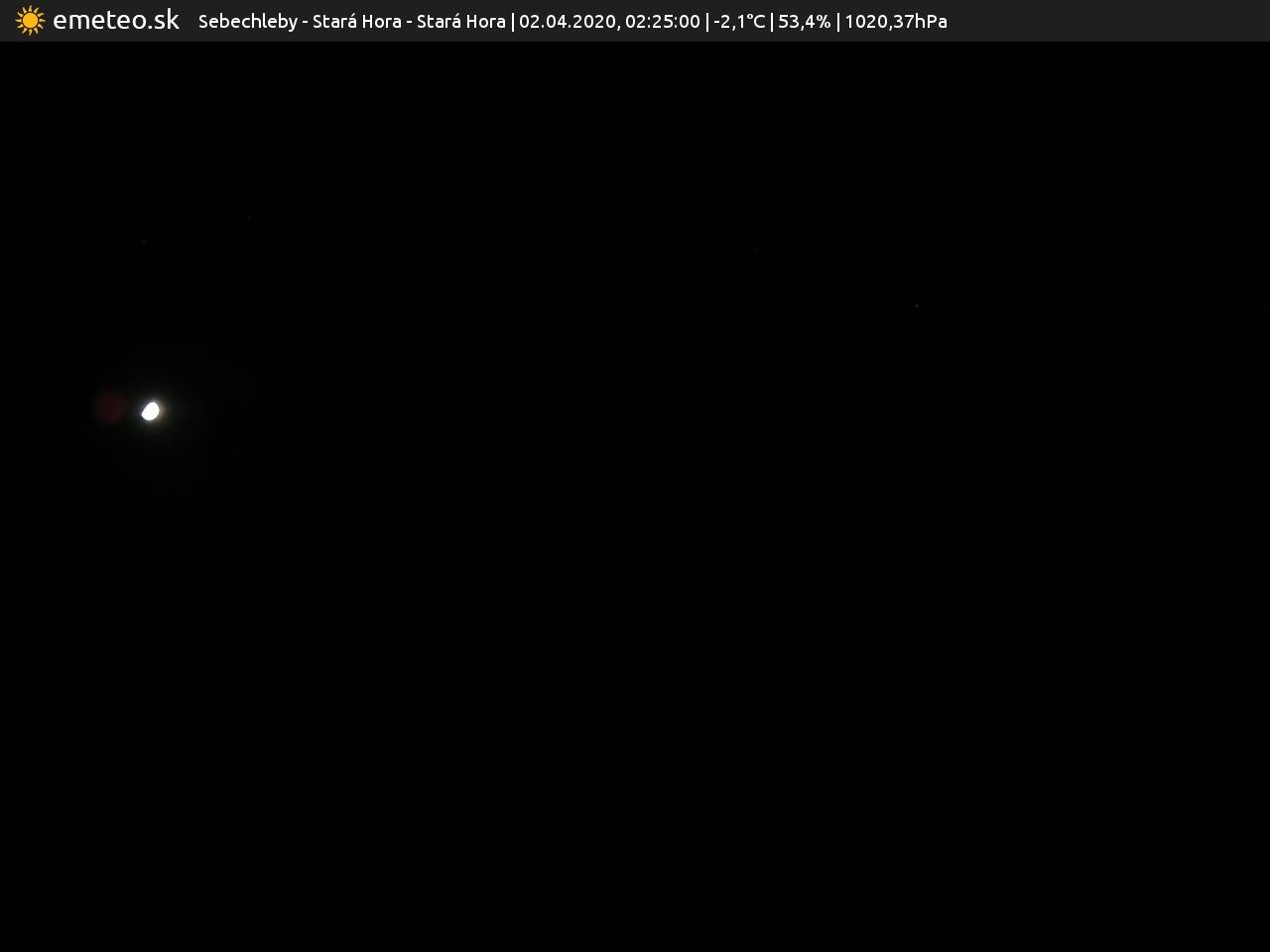Click the "°C" unit in the temperature reading
This screenshot has height=952, width=1270.
(755, 22)
